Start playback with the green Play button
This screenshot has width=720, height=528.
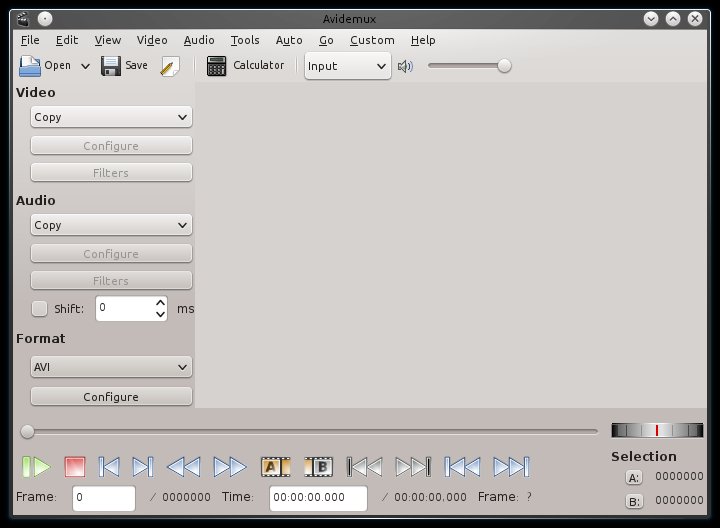pos(36,467)
